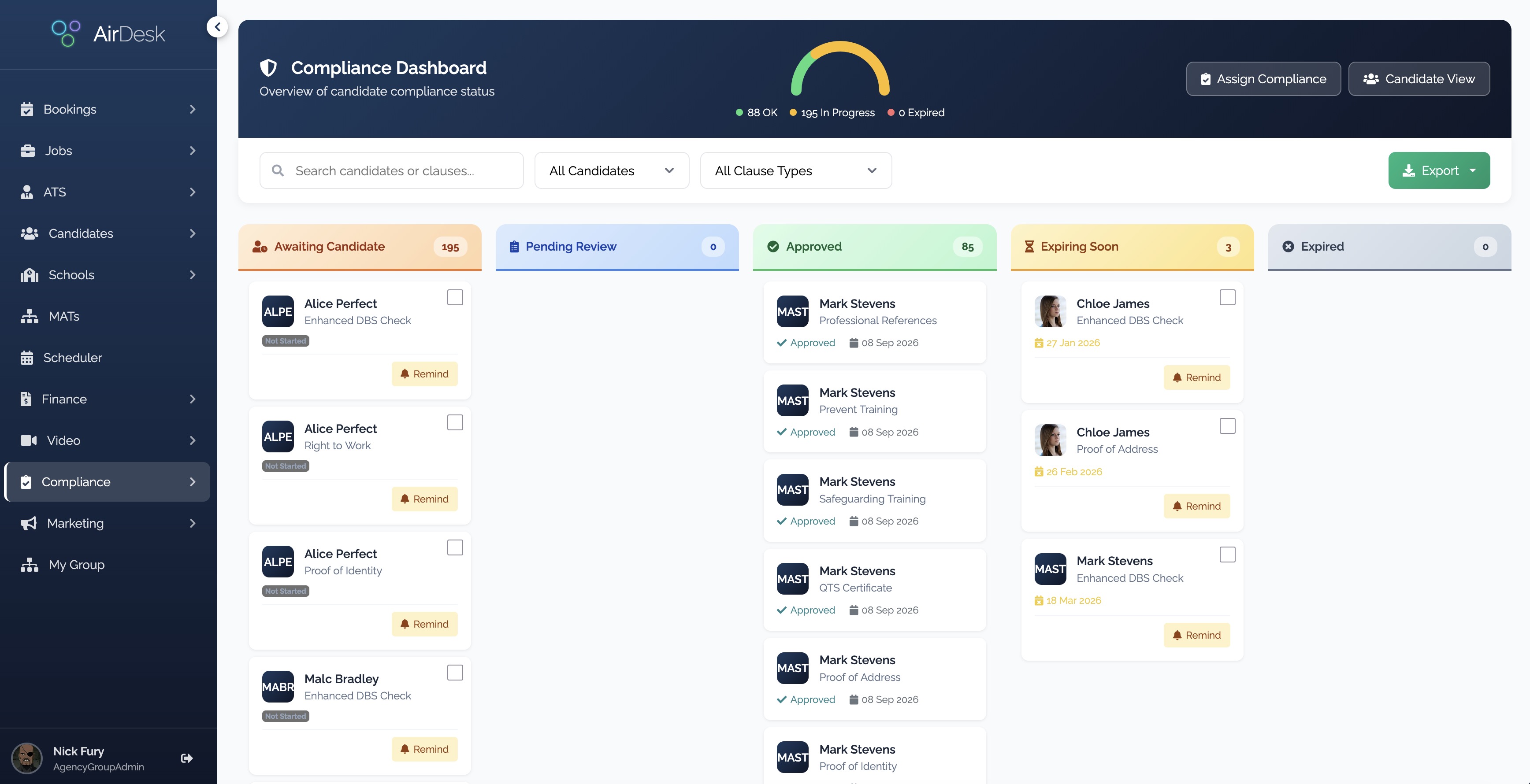1530x784 pixels.
Task: Open the All Candidates dropdown
Action: 611,170
